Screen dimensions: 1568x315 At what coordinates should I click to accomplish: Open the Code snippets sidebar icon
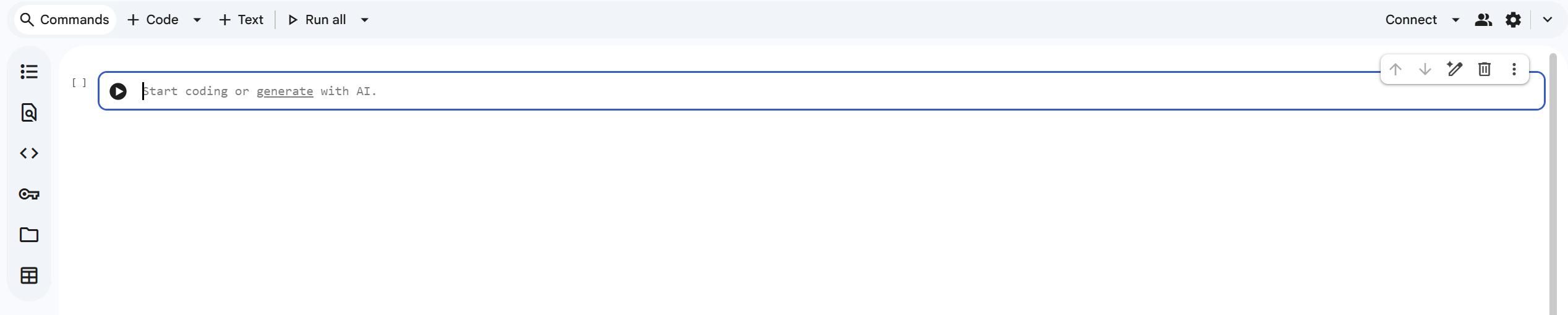[x=29, y=153]
